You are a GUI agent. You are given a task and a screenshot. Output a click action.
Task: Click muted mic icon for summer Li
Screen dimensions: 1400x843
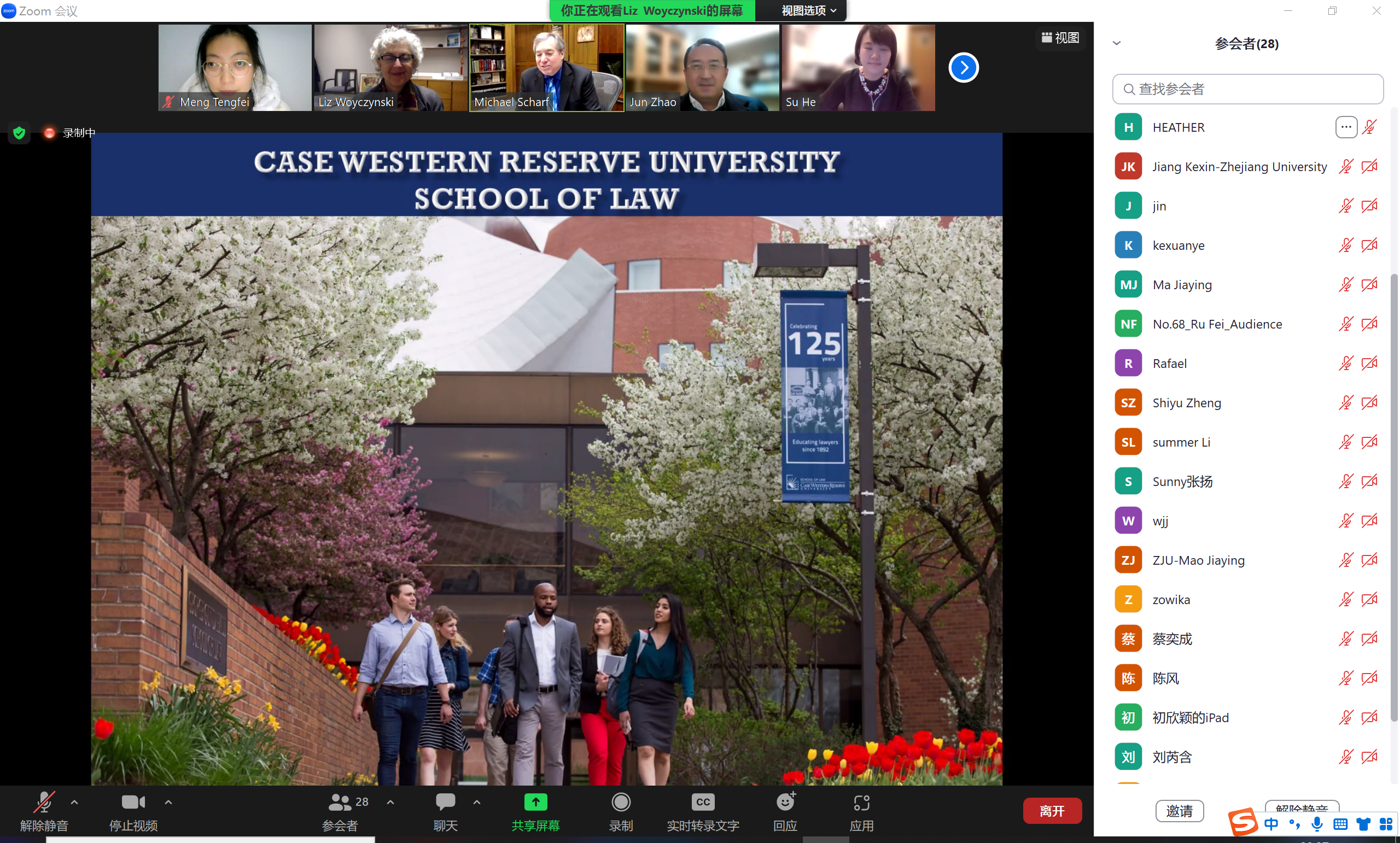coord(1345,442)
